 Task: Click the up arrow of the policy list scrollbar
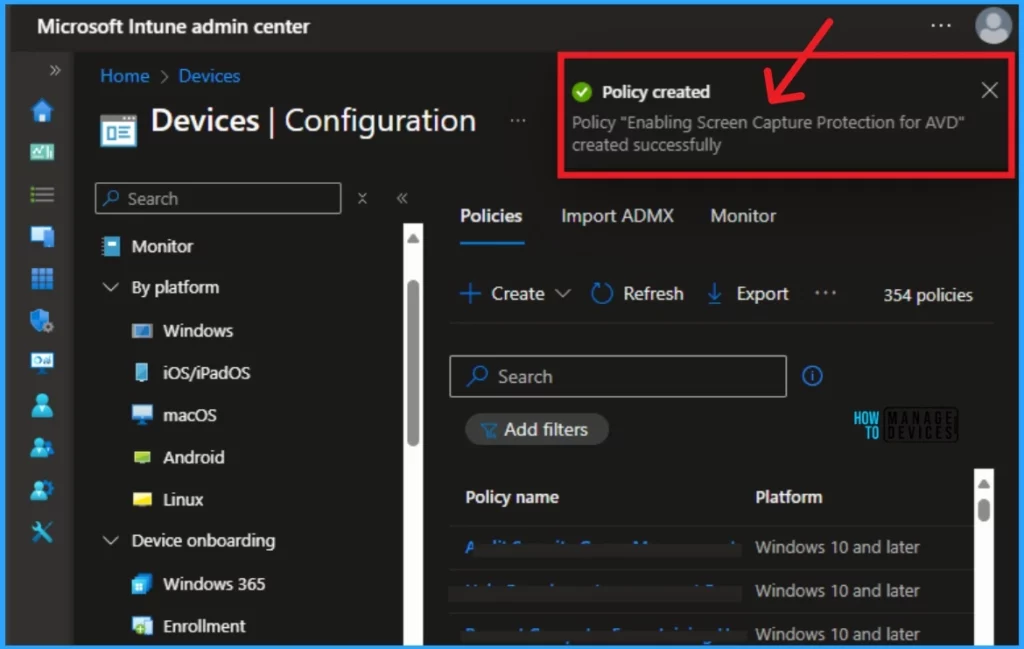(984, 484)
